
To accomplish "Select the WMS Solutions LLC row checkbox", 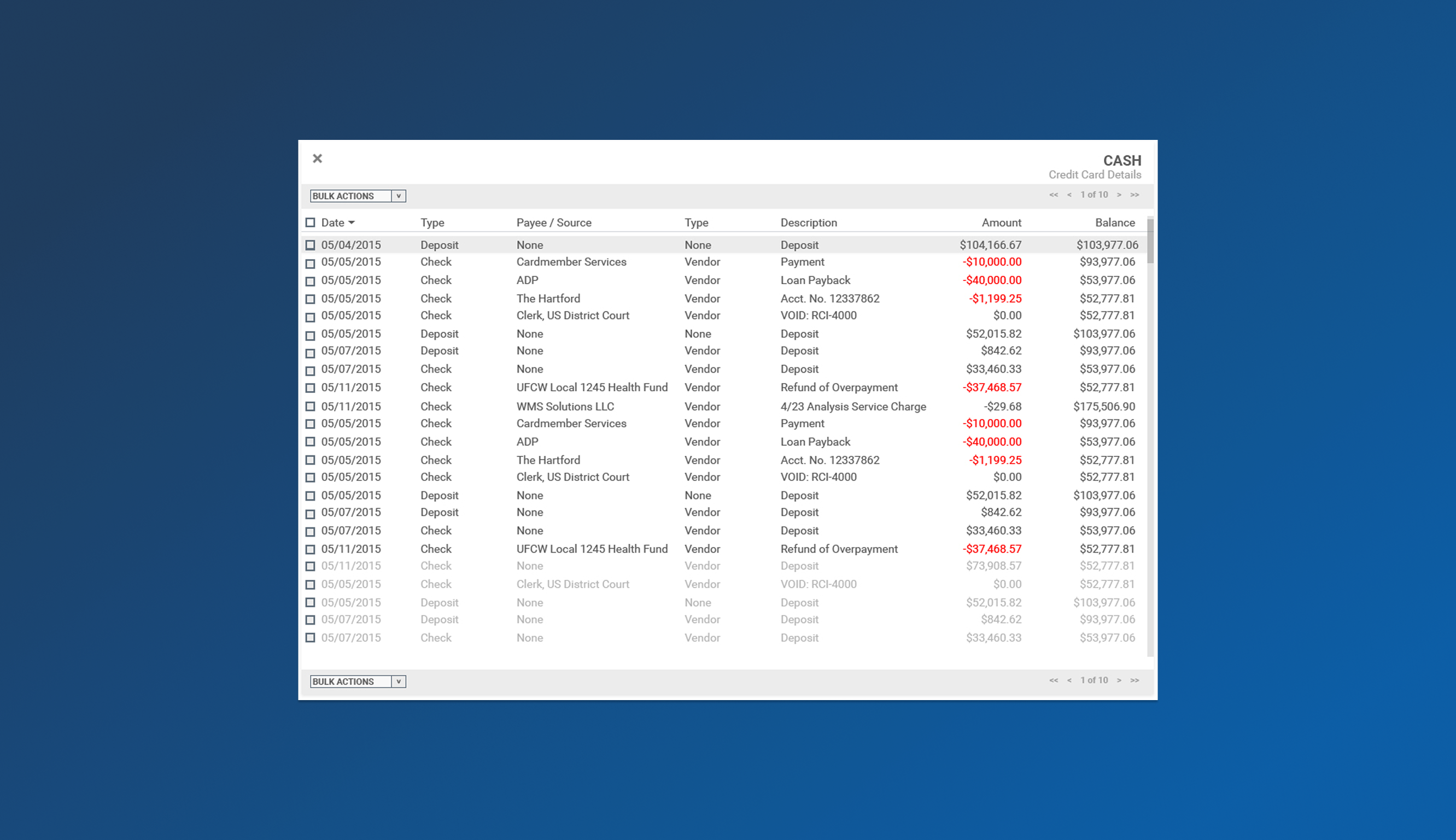I will pos(311,407).
